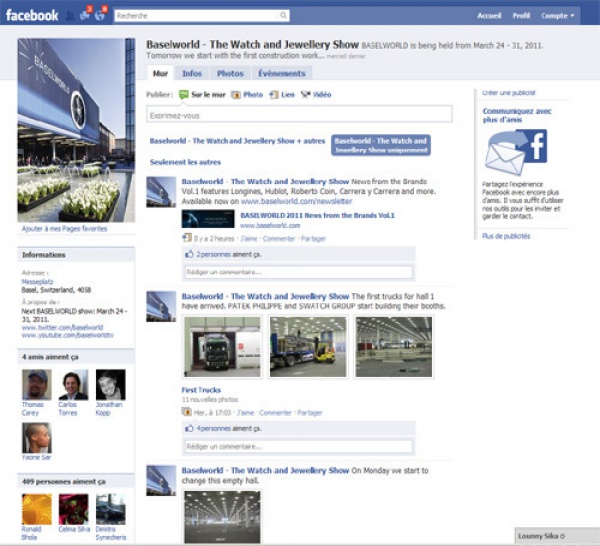Open the Messeplatz address link
Screen dimensions: 600x546
click(38, 282)
